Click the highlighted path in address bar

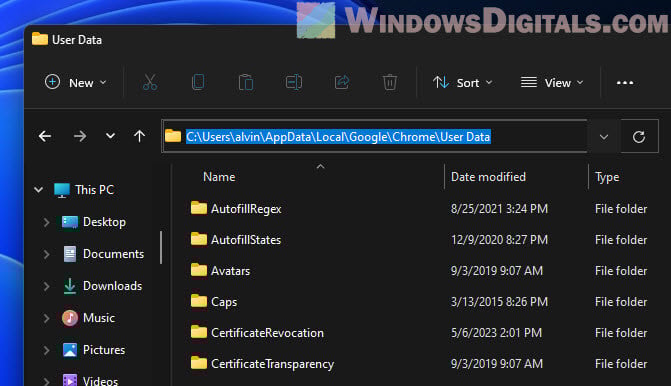pos(338,137)
